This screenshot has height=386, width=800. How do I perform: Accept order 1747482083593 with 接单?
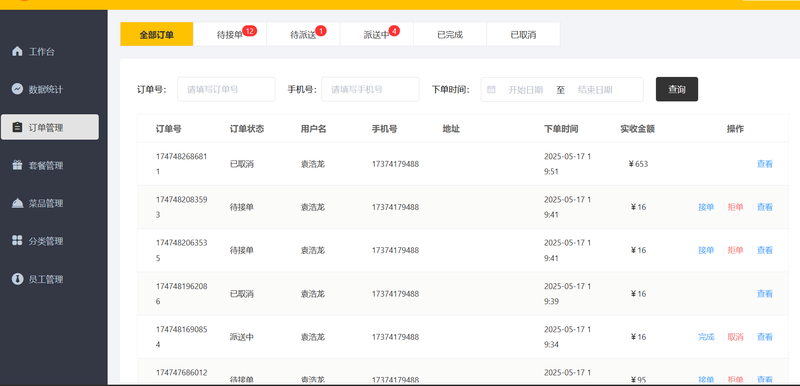(x=706, y=207)
